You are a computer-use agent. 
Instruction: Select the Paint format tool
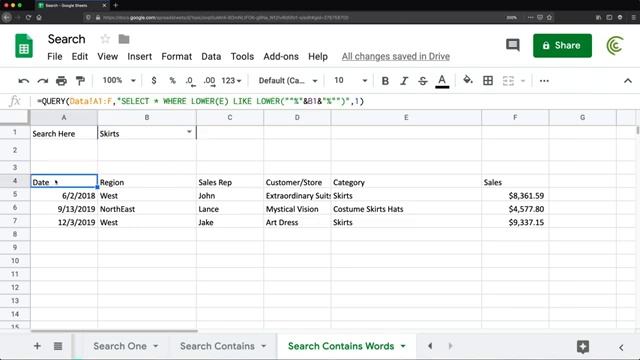(80, 81)
